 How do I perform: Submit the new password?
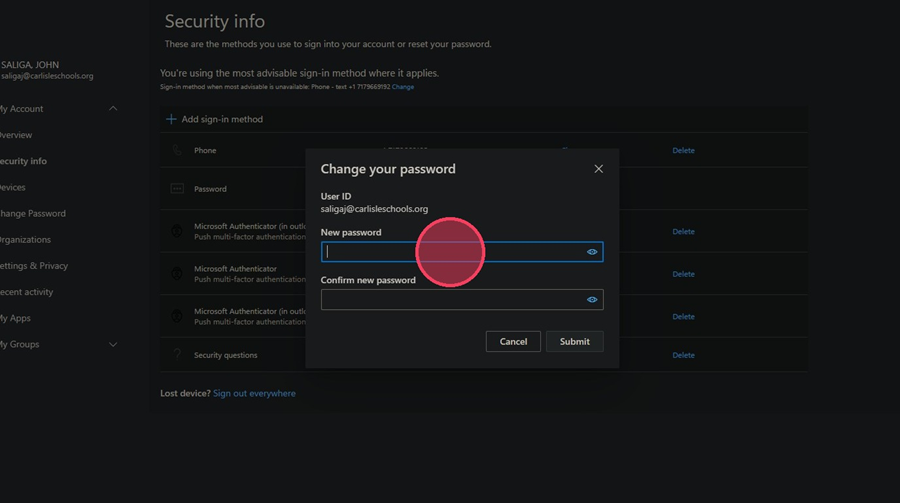575,342
